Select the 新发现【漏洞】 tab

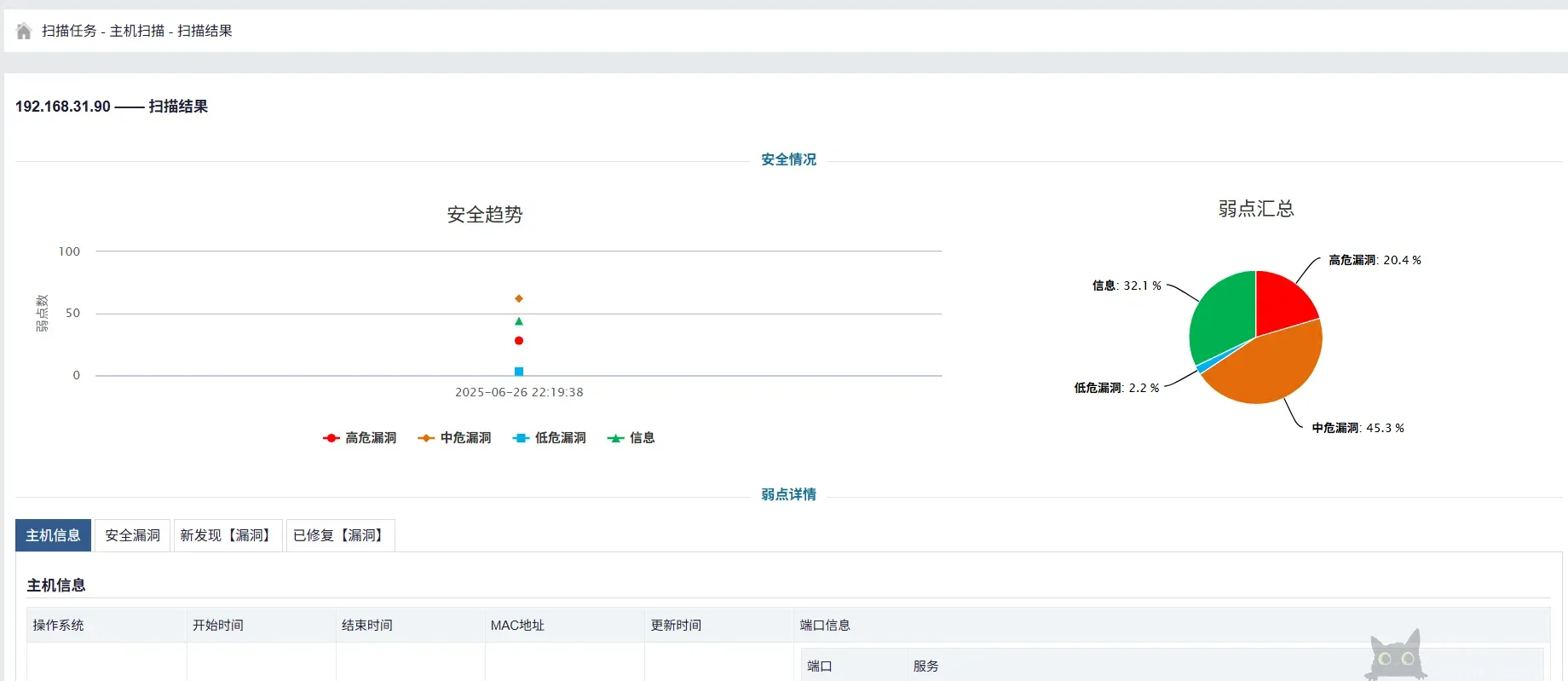228,535
